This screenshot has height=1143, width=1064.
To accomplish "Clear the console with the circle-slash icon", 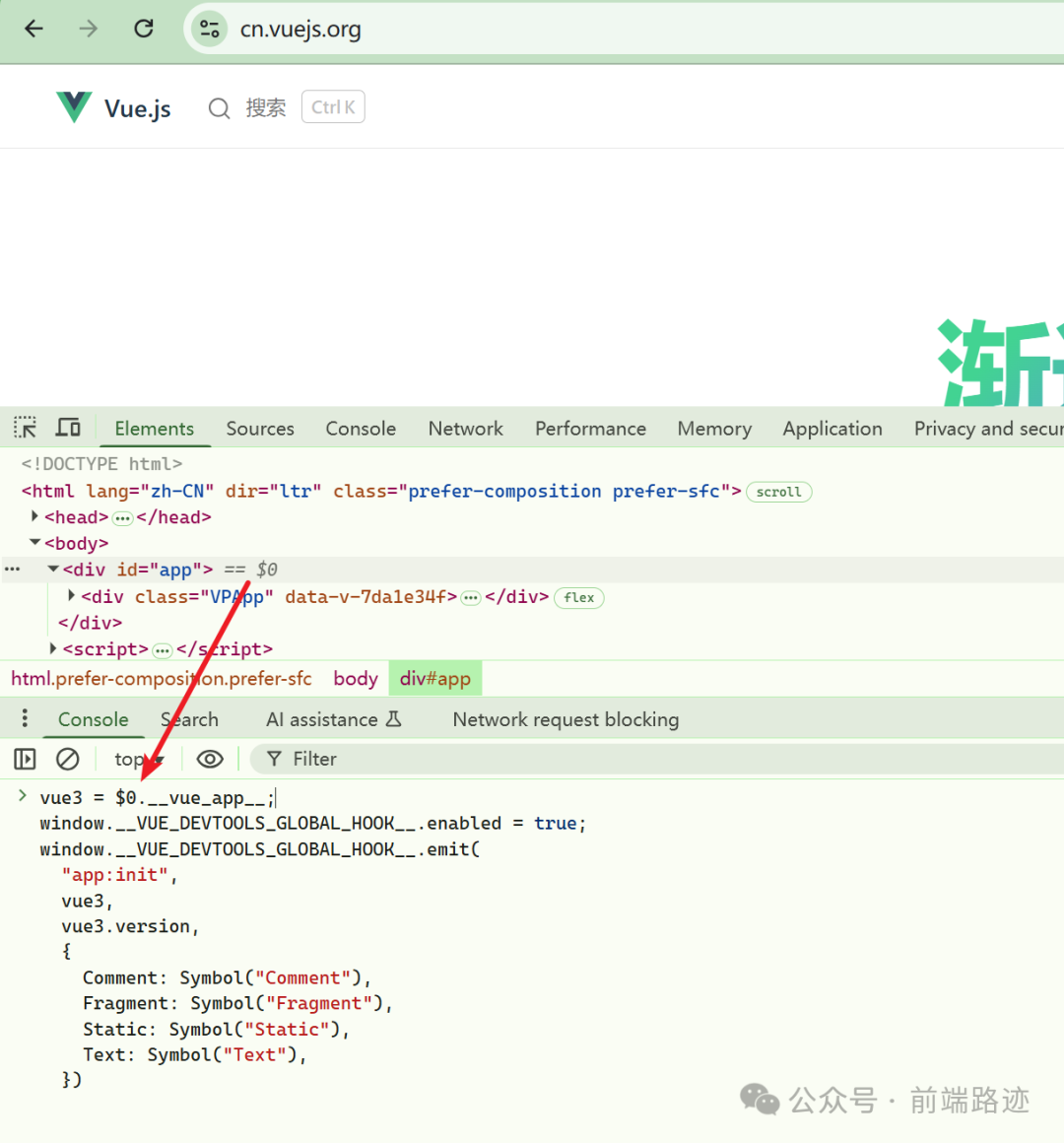I will click(68, 759).
